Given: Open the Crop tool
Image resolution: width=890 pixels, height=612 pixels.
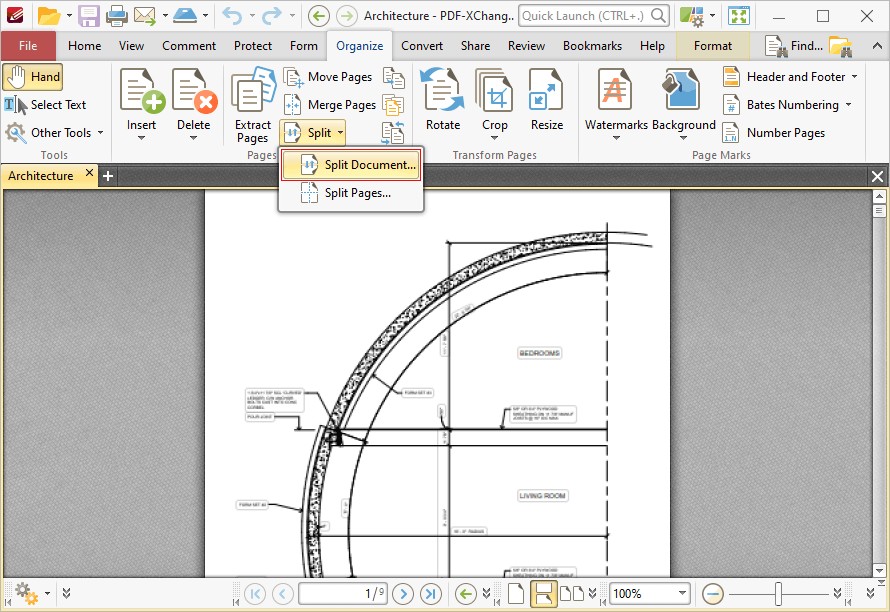Looking at the screenshot, I should (494, 100).
